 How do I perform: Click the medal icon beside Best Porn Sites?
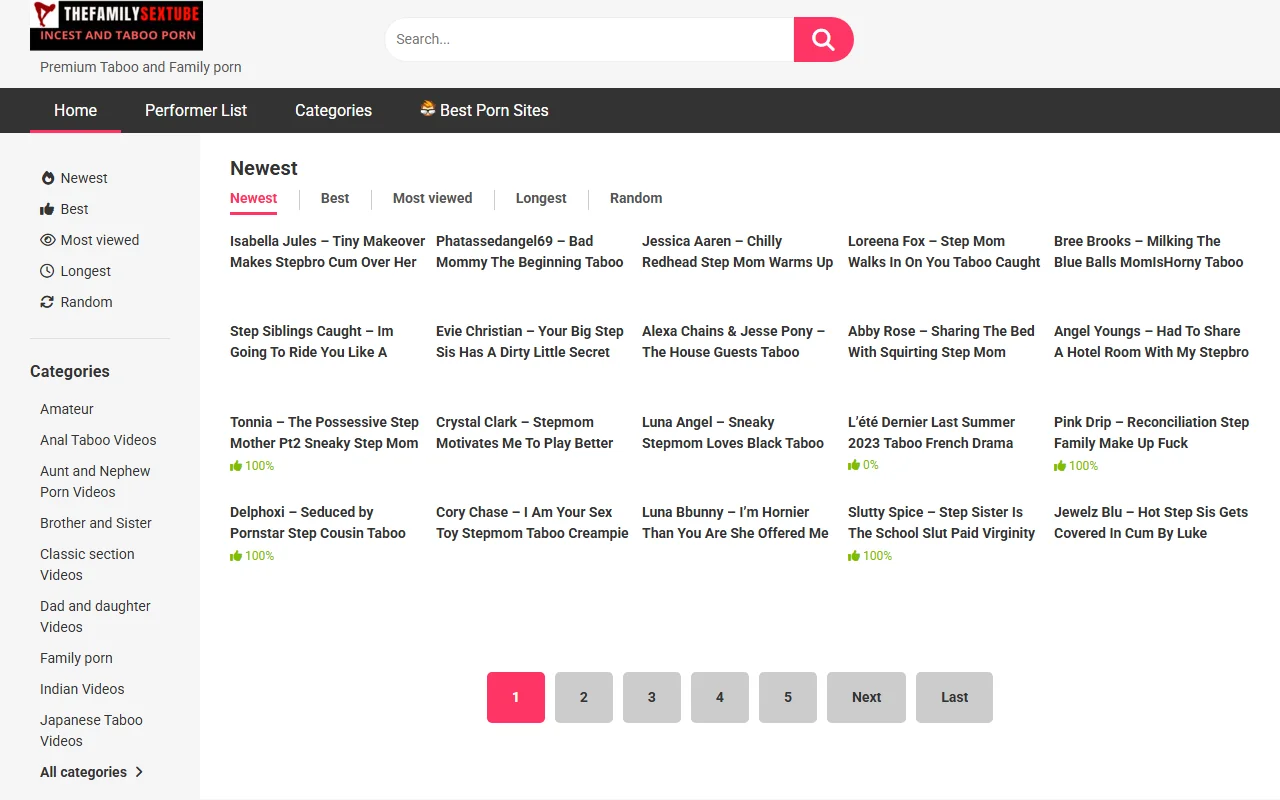[x=428, y=109]
